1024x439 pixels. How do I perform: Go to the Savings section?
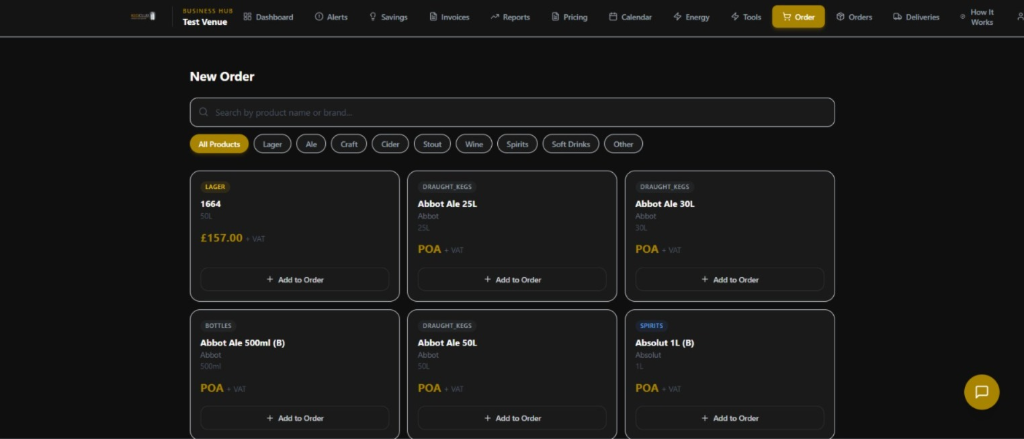388,17
